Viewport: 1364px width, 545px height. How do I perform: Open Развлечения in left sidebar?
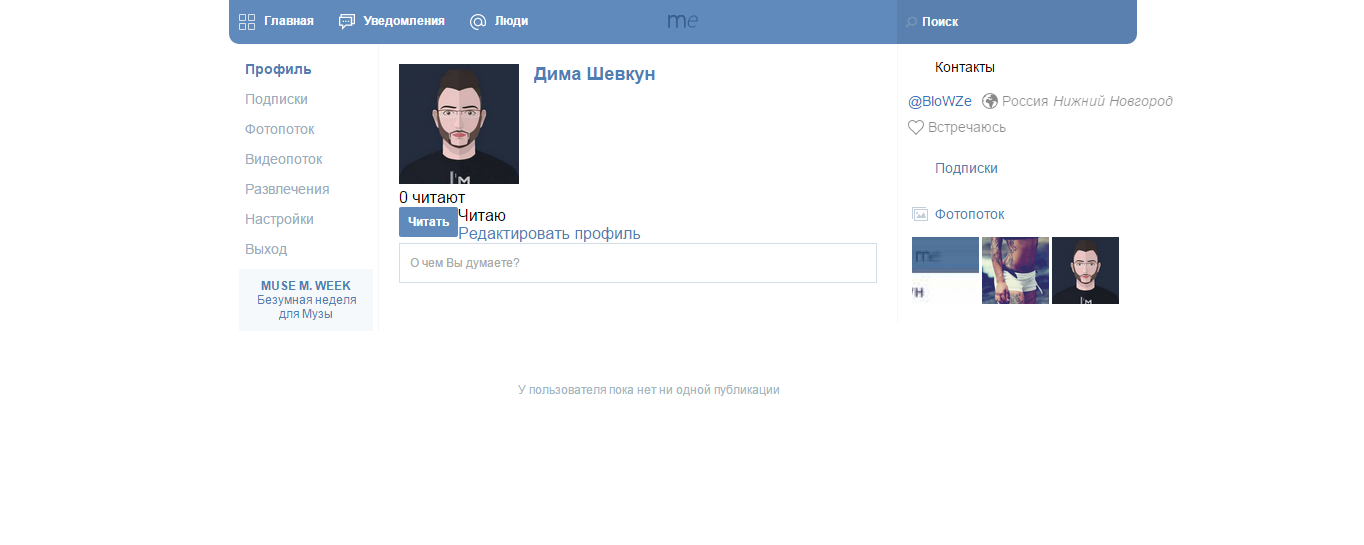[287, 189]
